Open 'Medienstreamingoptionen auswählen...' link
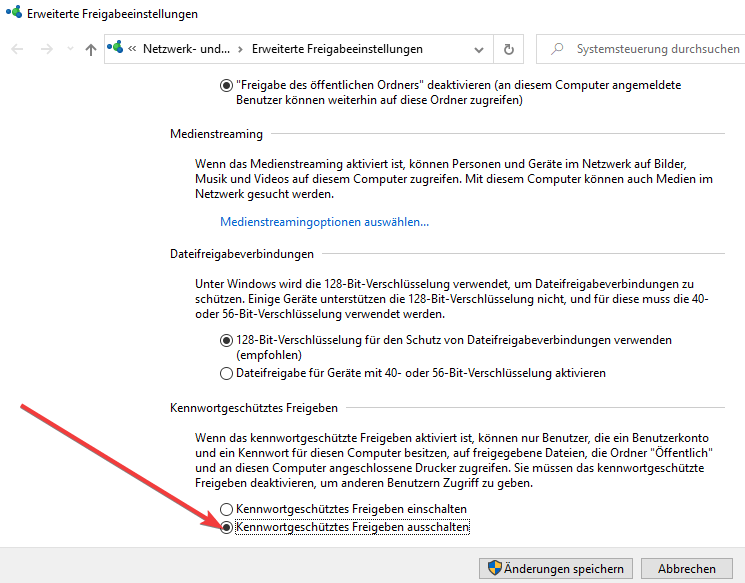 [325, 222]
